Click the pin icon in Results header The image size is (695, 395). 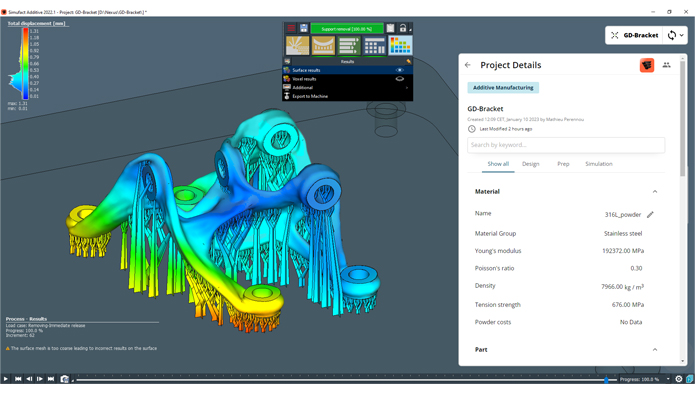[x=408, y=62]
